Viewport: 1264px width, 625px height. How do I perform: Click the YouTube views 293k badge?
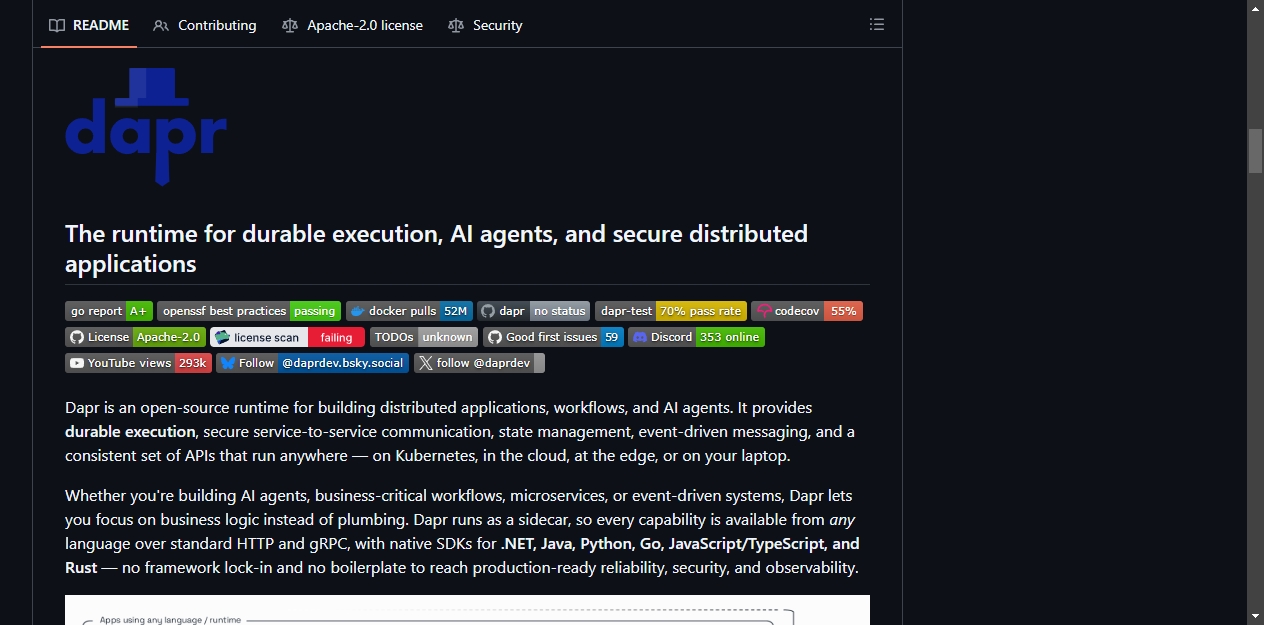click(138, 363)
